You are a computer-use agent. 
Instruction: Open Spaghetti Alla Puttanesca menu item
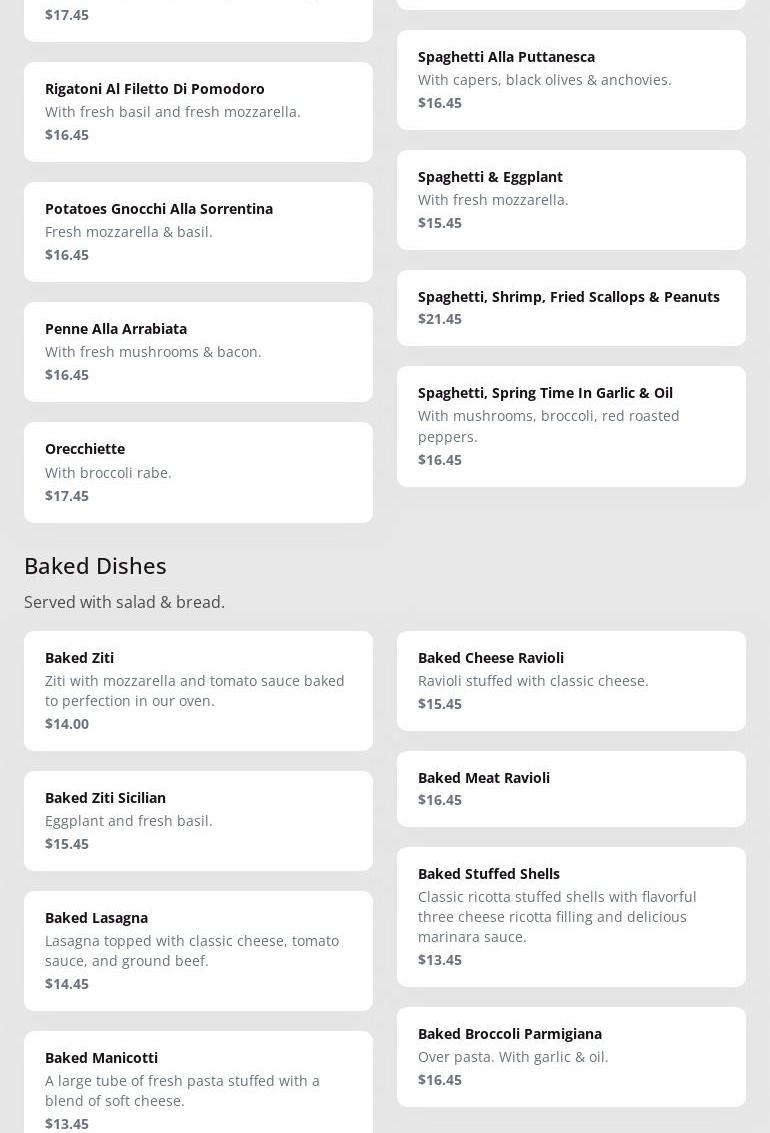click(571, 79)
